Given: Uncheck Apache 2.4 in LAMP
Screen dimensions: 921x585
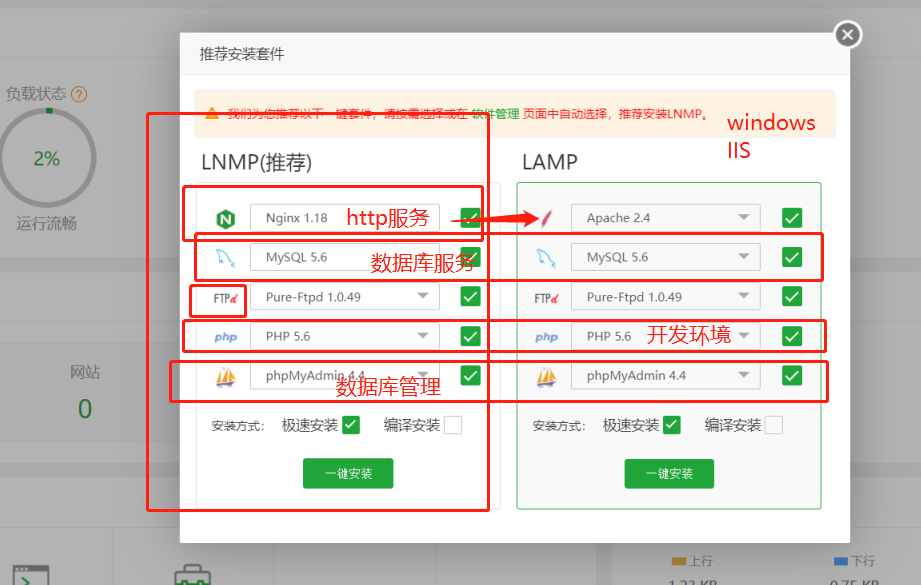Looking at the screenshot, I should [792, 218].
